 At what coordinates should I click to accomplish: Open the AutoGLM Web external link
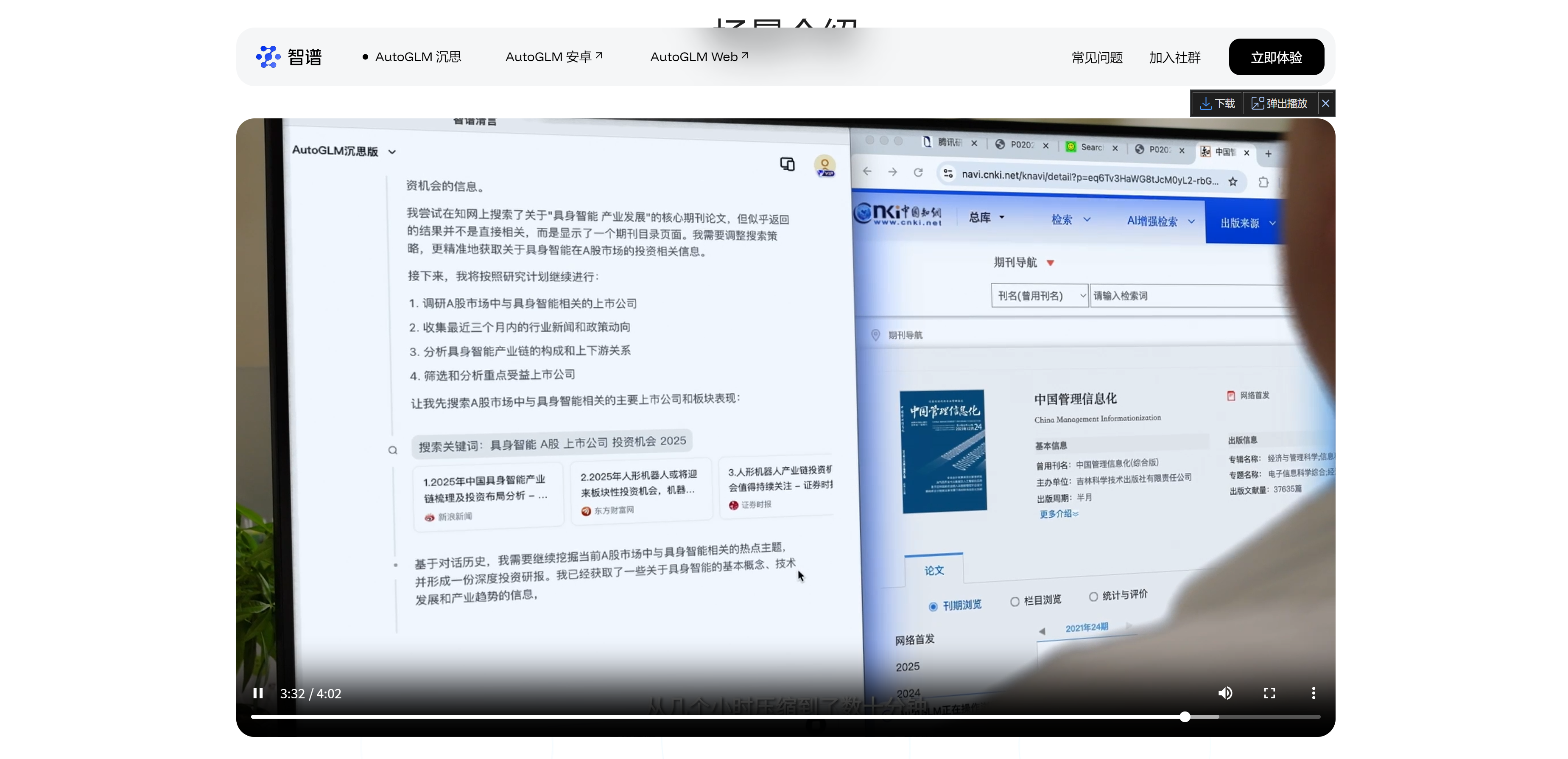699,57
